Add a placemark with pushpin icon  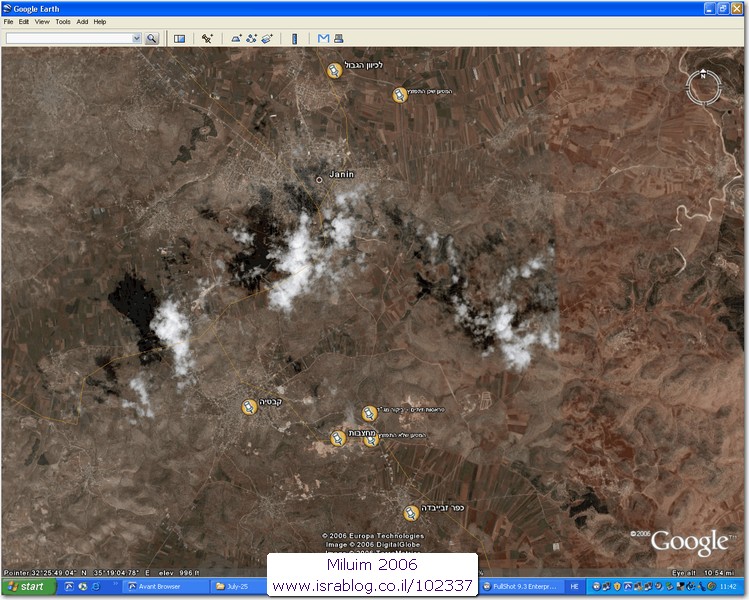pyautogui.click(x=207, y=39)
